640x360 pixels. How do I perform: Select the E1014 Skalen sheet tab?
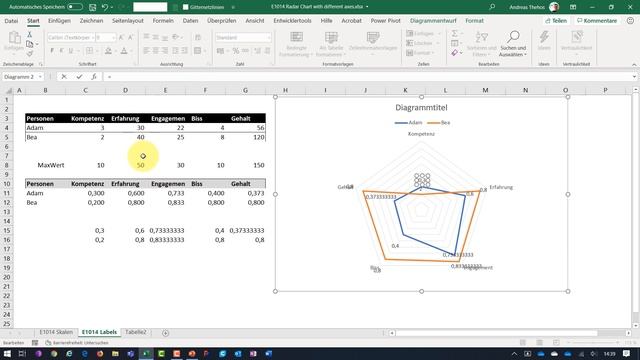(56, 332)
